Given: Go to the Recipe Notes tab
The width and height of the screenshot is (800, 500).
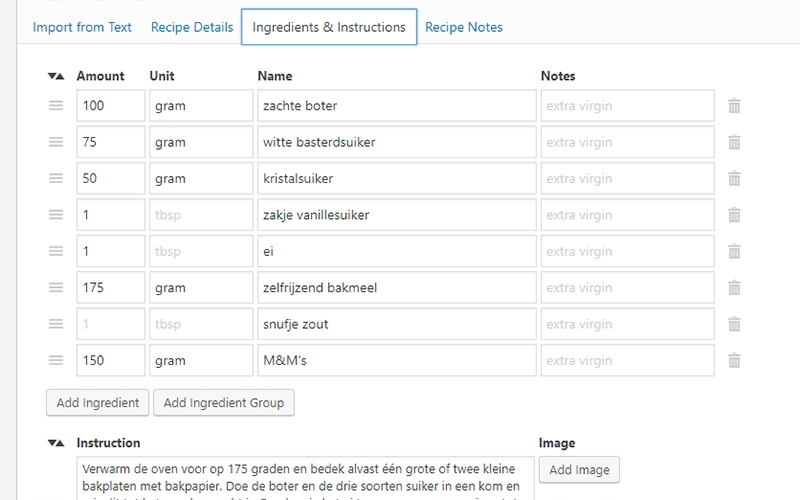Looking at the screenshot, I should (464, 27).
